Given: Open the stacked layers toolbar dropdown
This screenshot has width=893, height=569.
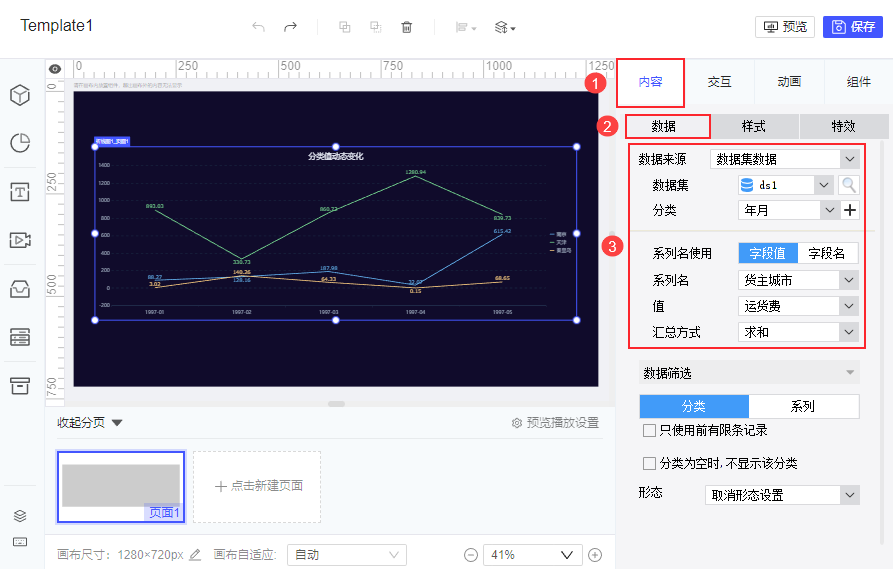Looking at the screenshot, I should [x=505, y=27].
